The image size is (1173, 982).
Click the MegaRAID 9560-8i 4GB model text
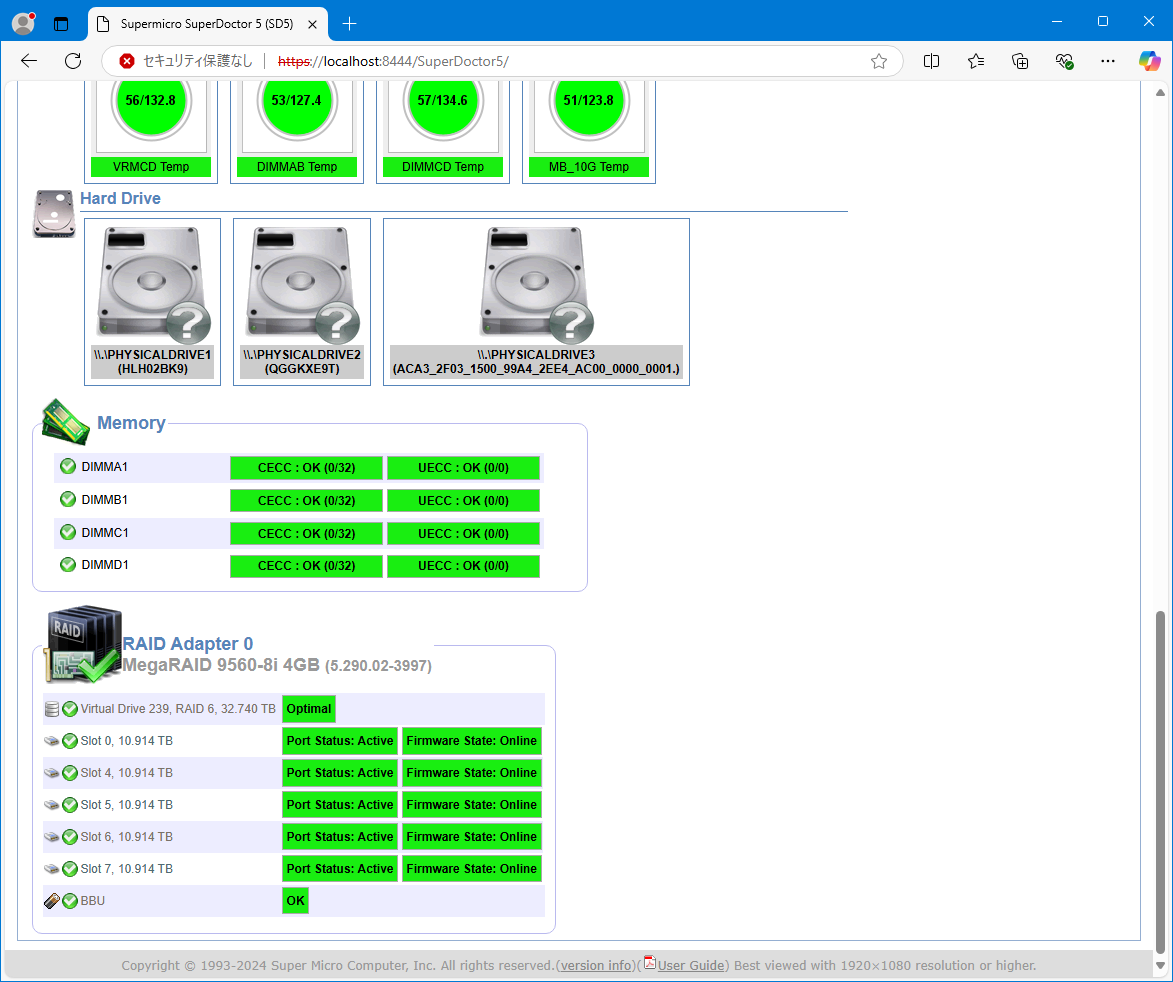coord(221,665)
